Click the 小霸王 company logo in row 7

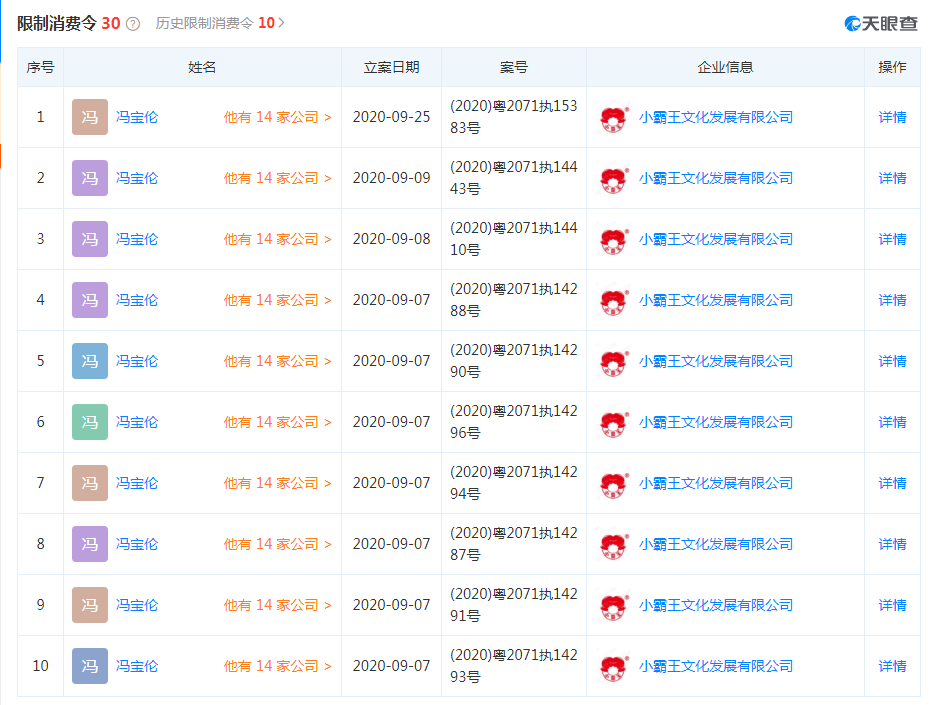tap(613, 484)
